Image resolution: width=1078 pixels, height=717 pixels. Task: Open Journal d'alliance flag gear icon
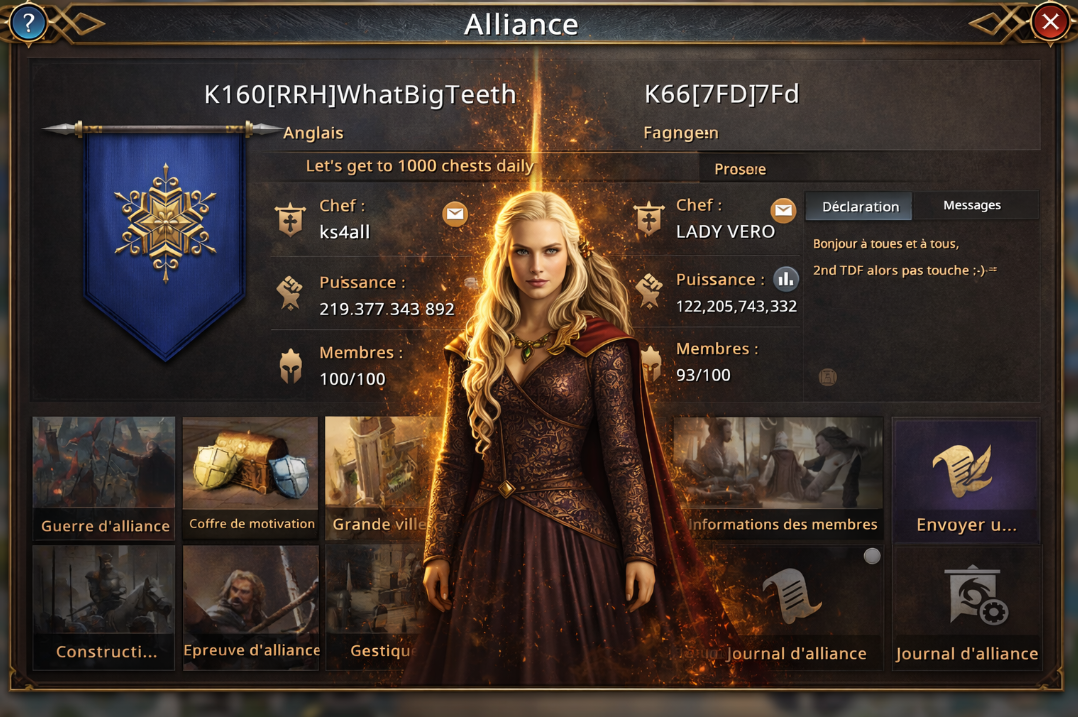pyautogui.click(x=967, y=608)
